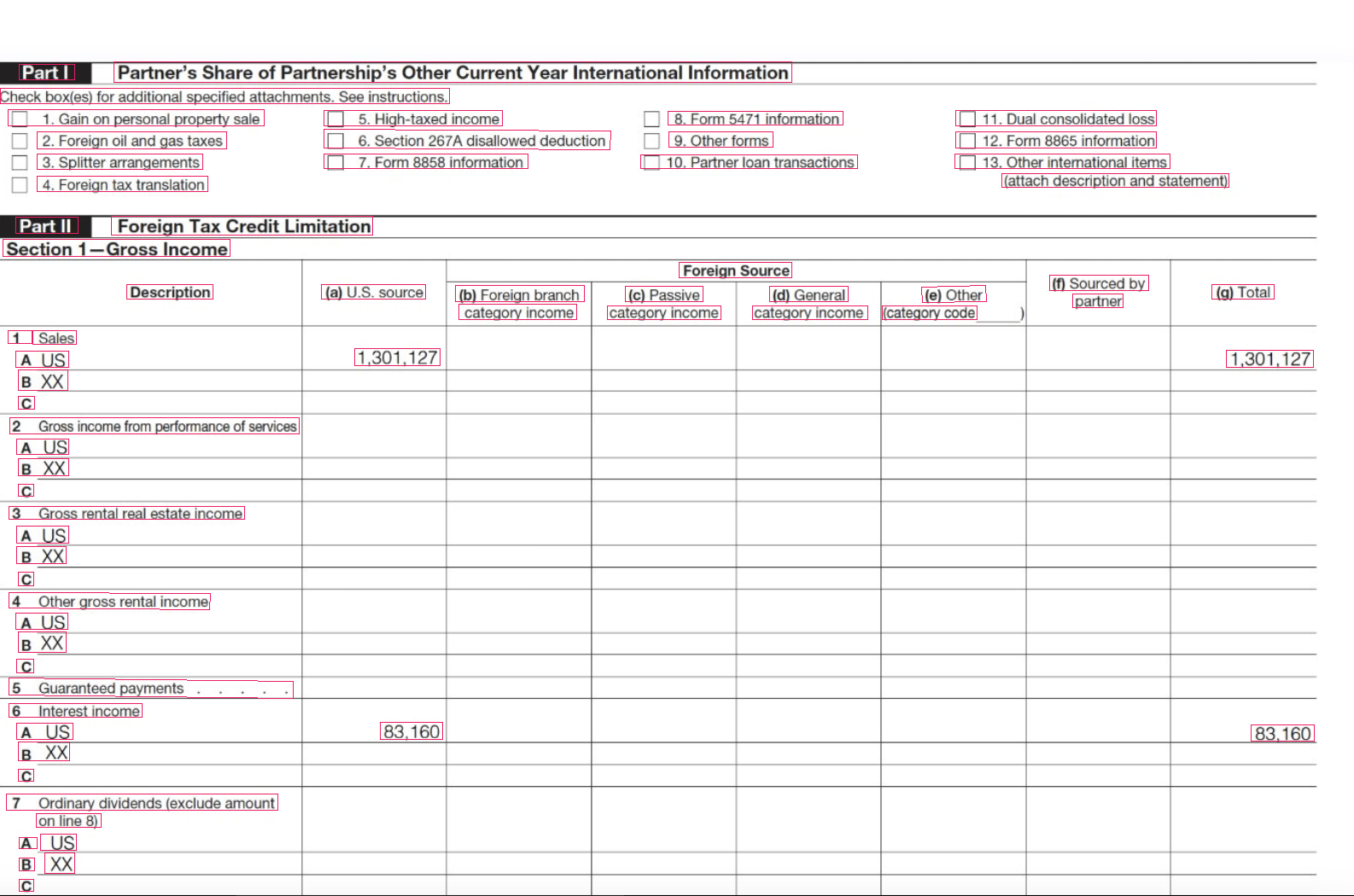The height and width of the screenshot is (896, 1354).
Task: Check the Form 8865 information box
Action: pyautogui.click(x=967, y=141)
